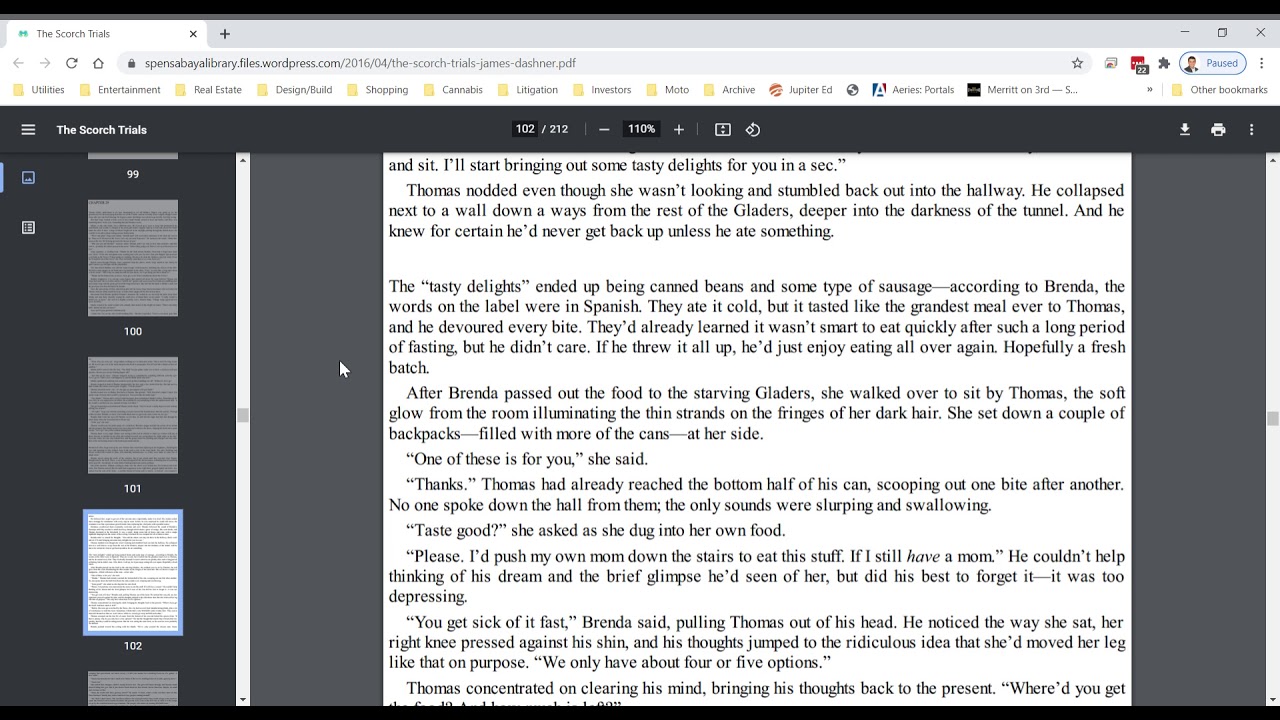Go forward in browser history
Screen dimensions: 1280x720
coord(45,63)
